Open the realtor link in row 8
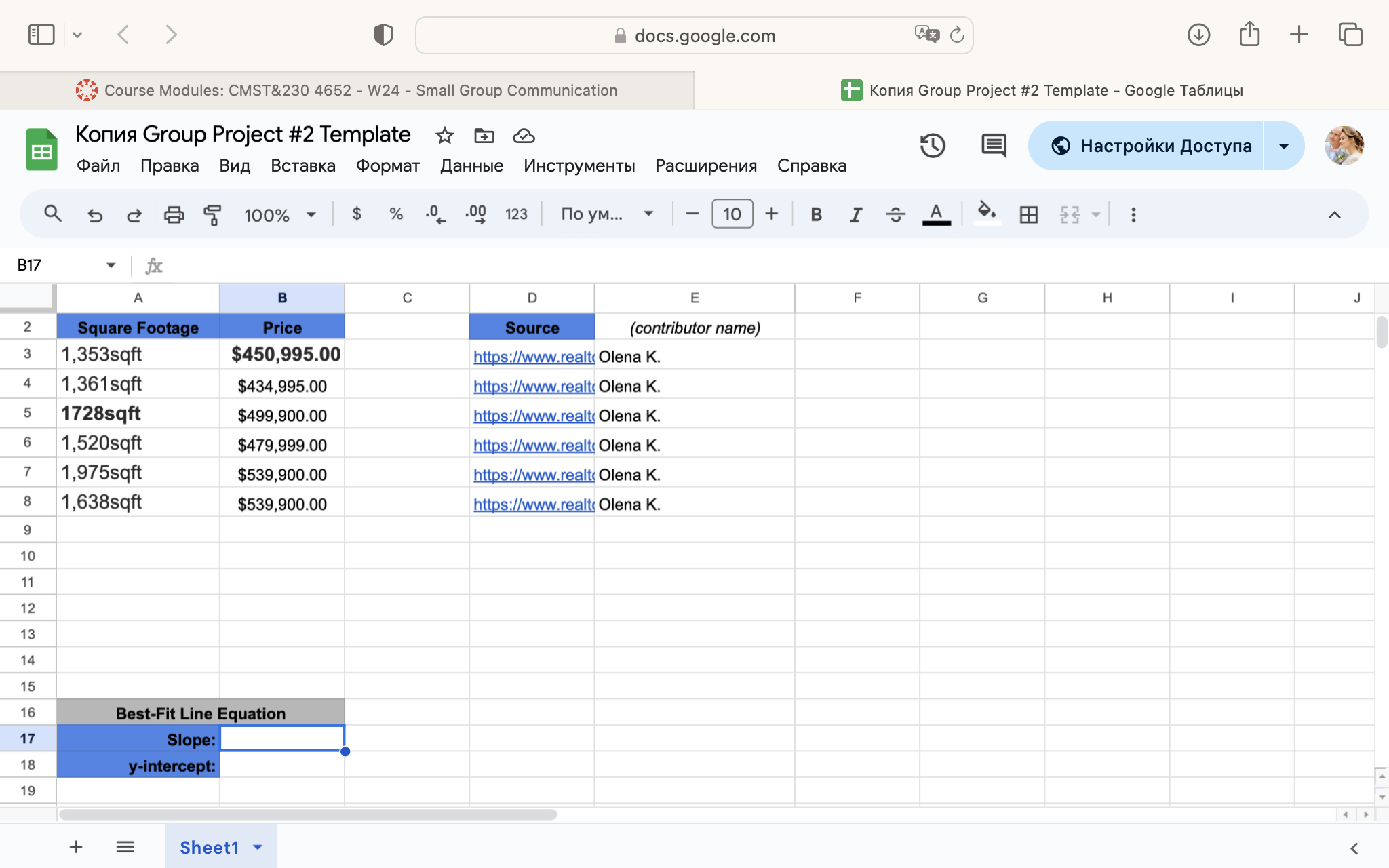The image size is (1389, 868). 534,505
